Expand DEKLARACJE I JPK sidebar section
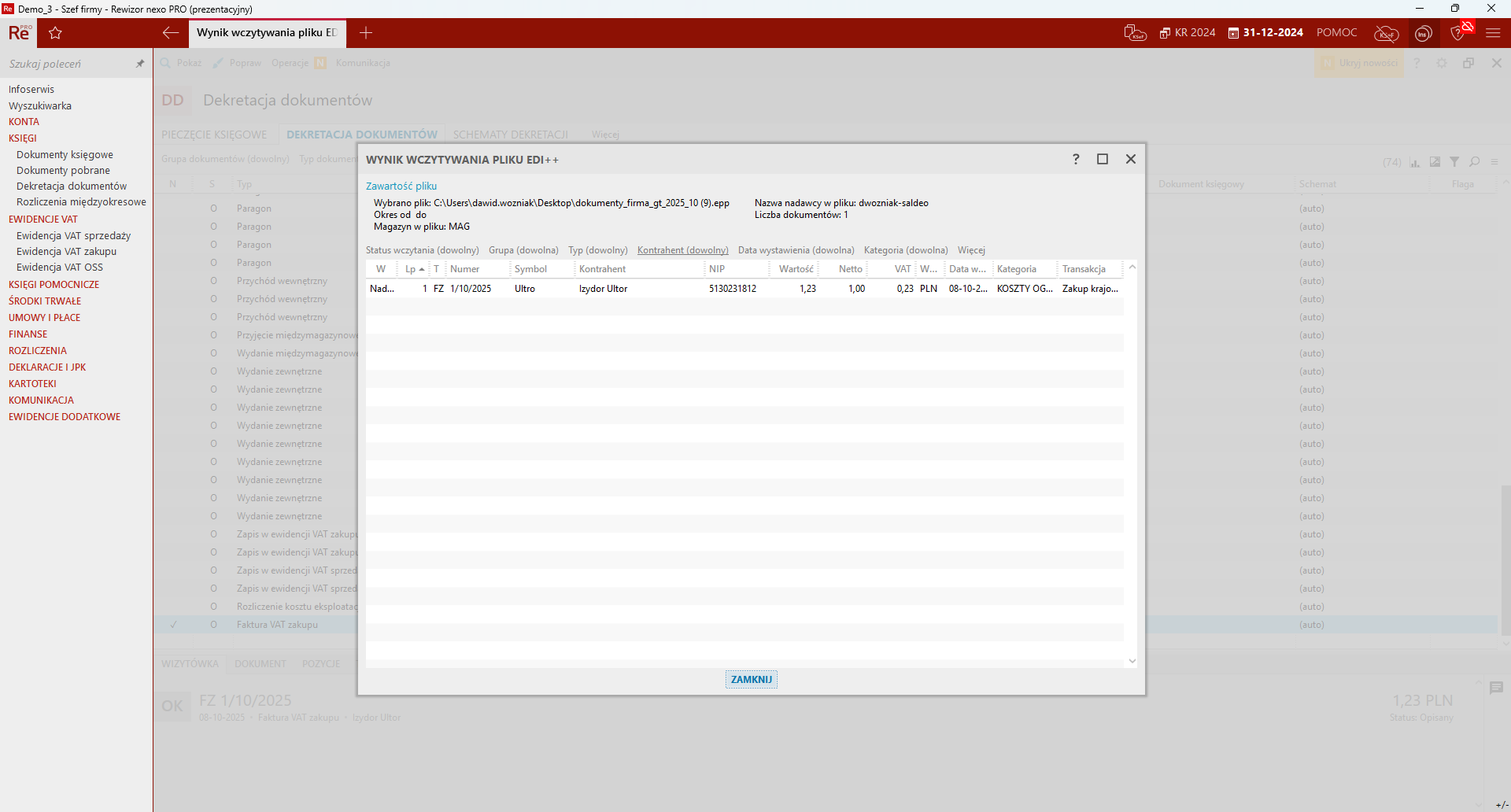1511x812 pixels. pyautogui.click(x=47, y=367)
